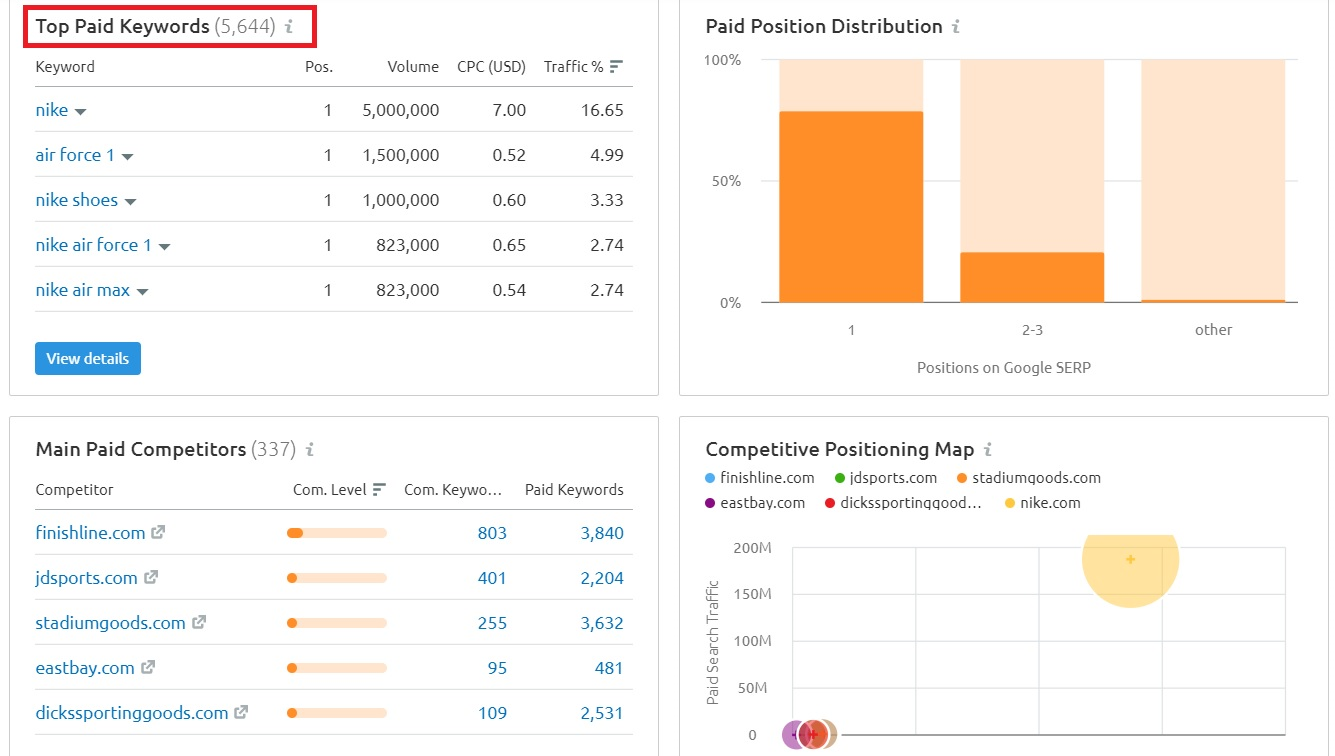Open external link icon for finishline.com
The height and width of the screenshot is (756, 1335).
158,533
